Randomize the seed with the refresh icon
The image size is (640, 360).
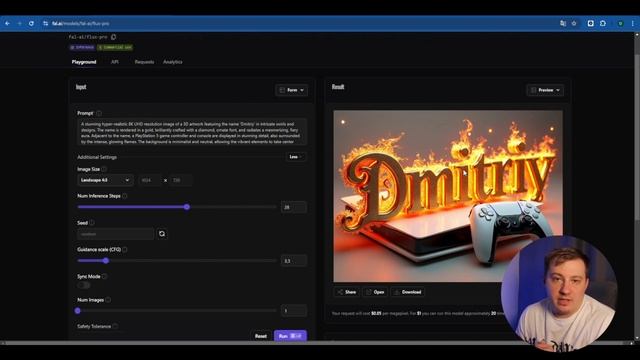point(162,234)
